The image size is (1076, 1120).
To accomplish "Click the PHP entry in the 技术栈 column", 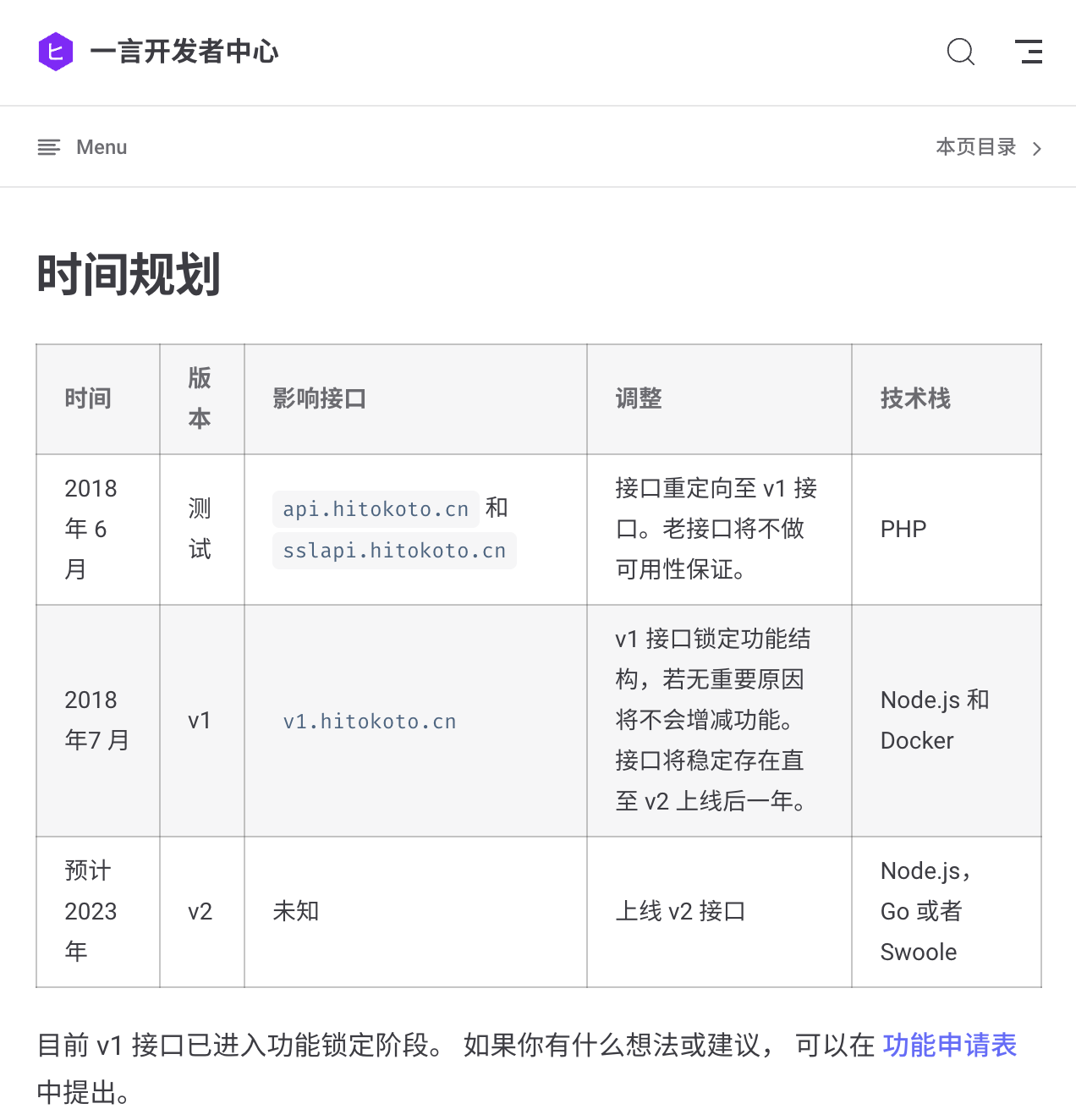I will coord(903,529).
